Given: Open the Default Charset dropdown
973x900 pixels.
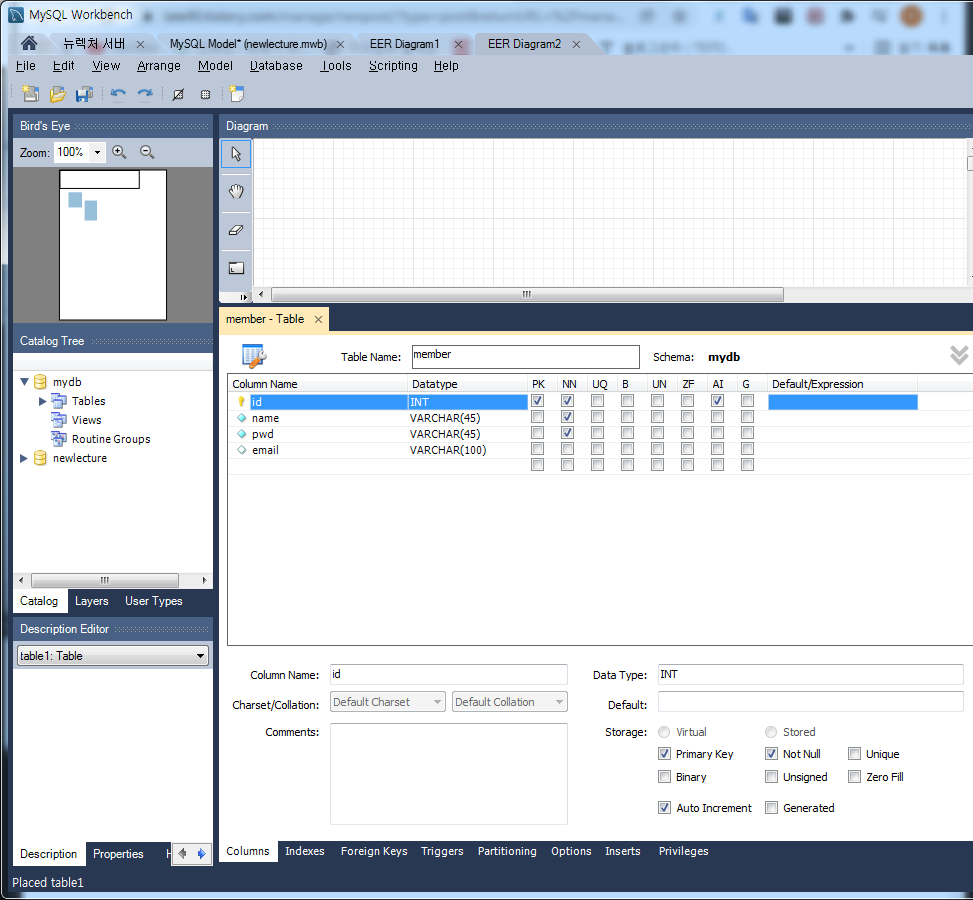Looking at the screenshot, I should [388, 702].
